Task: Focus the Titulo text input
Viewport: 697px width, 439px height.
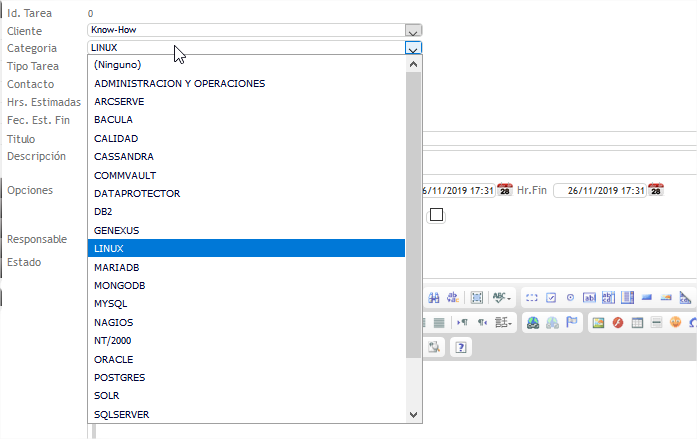Action: point(560,139)
